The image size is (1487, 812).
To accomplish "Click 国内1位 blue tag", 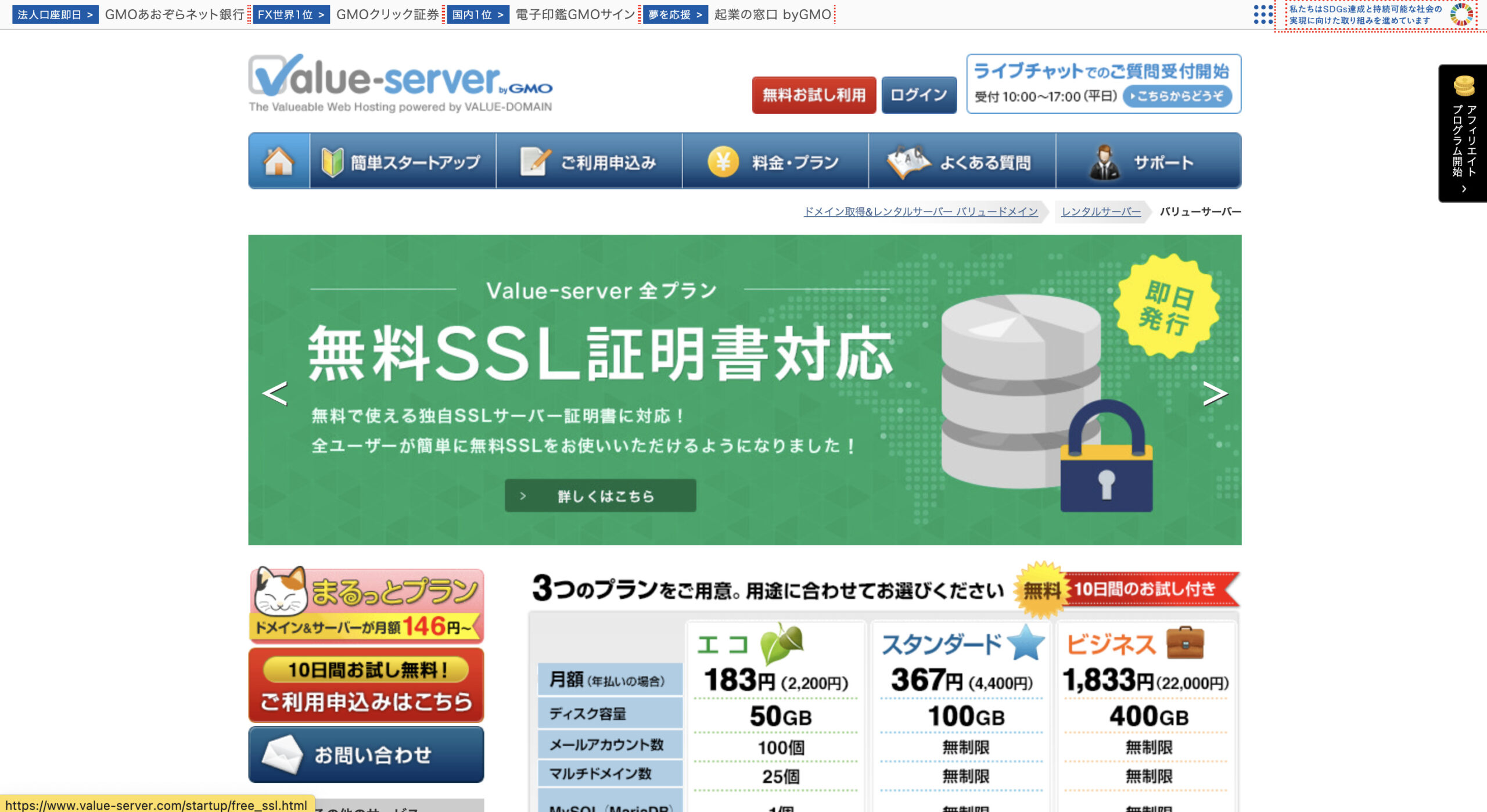I will [478, 15].
